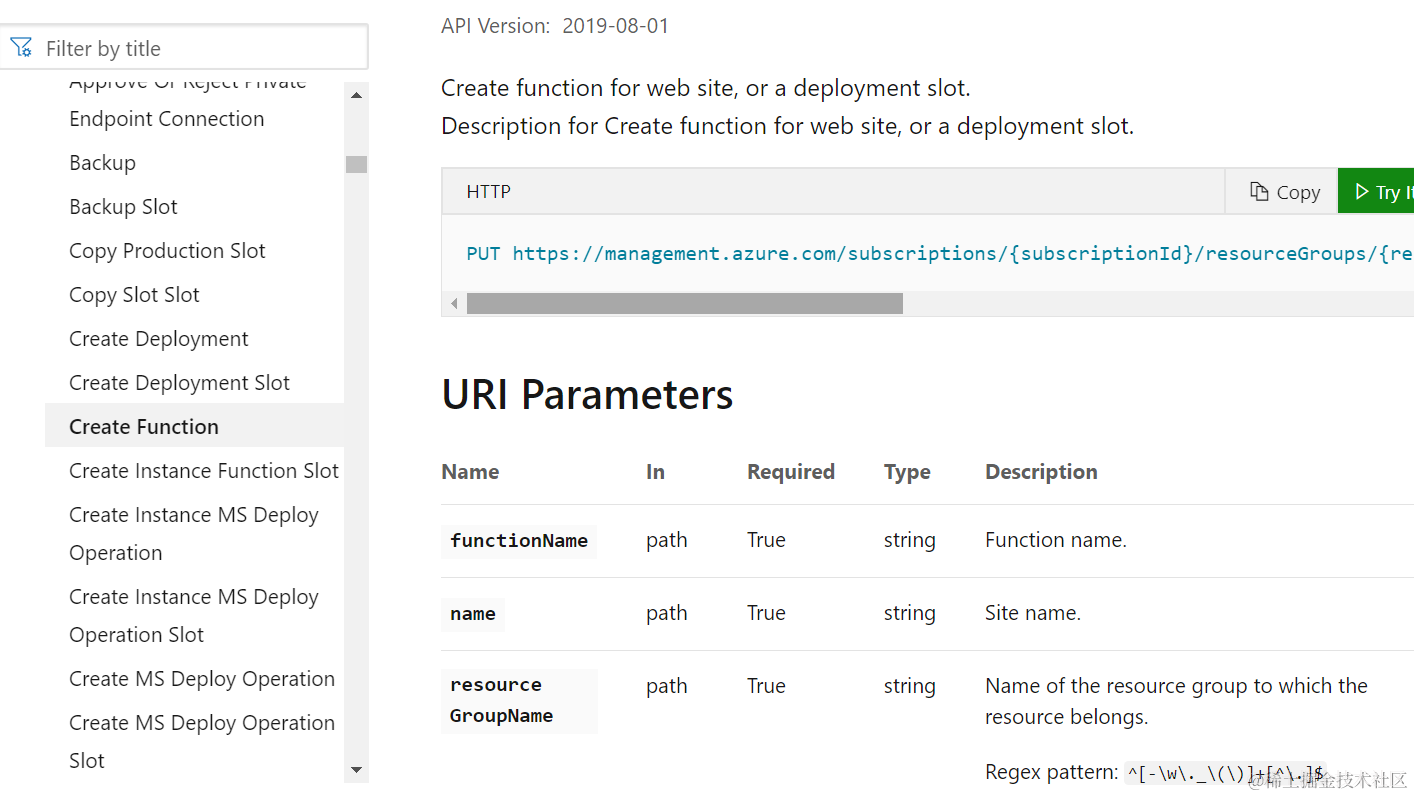Viewport: 1414px width, 797px height.
Task: Select the Create Function item
Action: pos(144,427)
